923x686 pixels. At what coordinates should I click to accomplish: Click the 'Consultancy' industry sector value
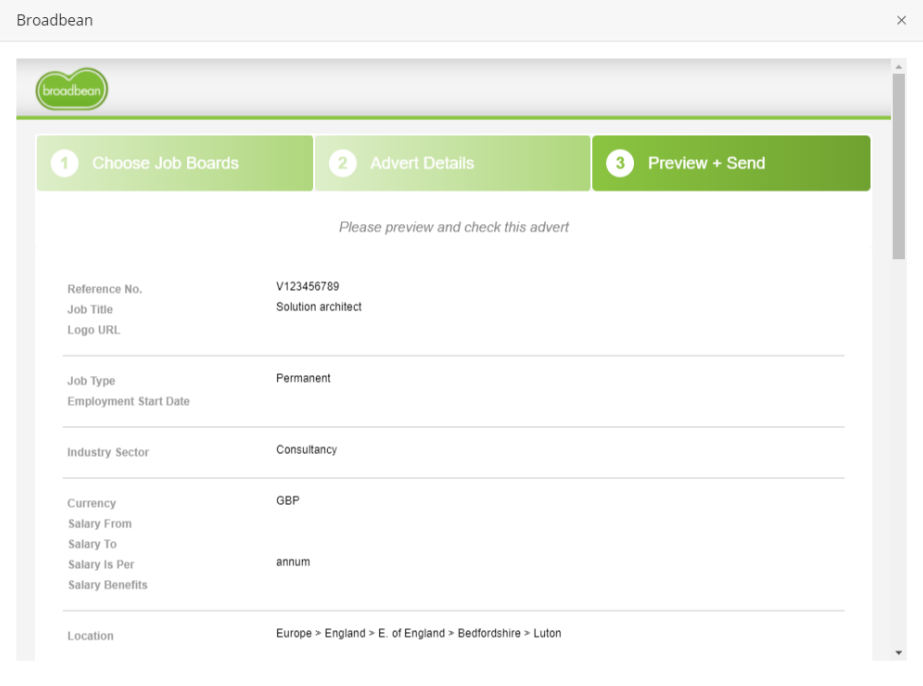tap(306, 450)
